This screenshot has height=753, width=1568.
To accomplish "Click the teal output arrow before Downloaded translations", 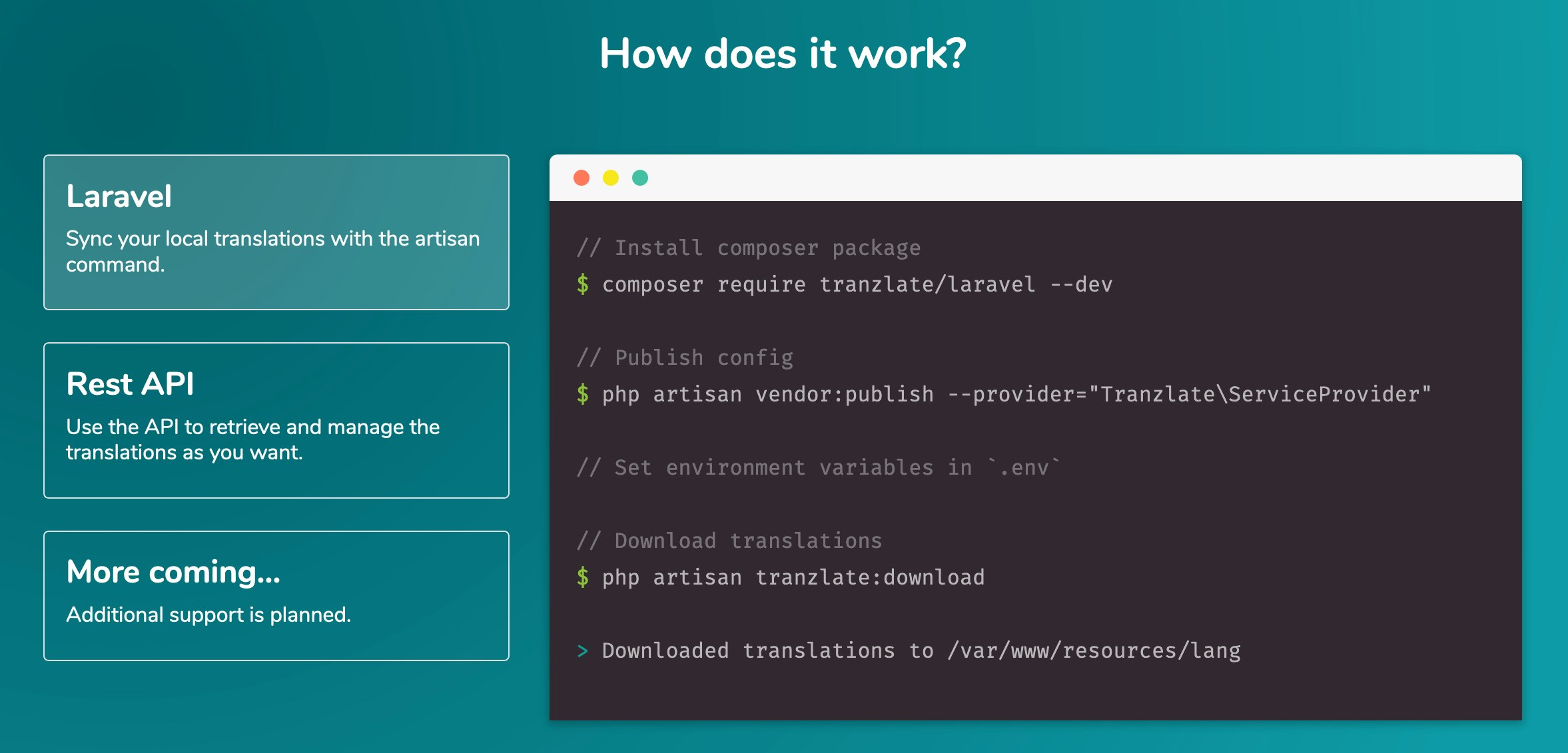I will click(583, 650).
